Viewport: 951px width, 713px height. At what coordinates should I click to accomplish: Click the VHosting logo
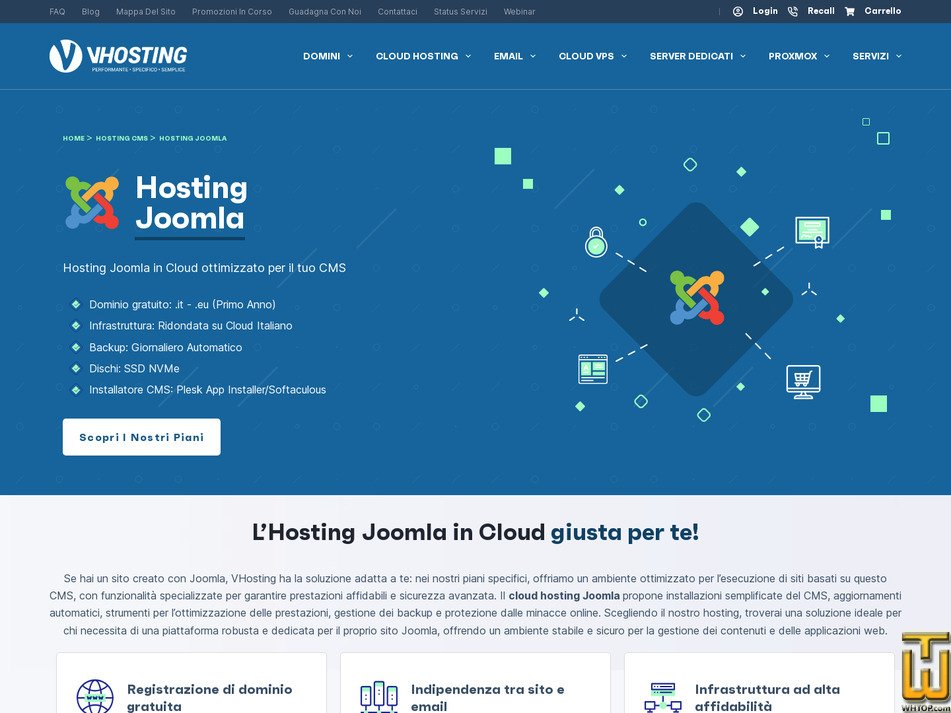(x=119, y=55)
